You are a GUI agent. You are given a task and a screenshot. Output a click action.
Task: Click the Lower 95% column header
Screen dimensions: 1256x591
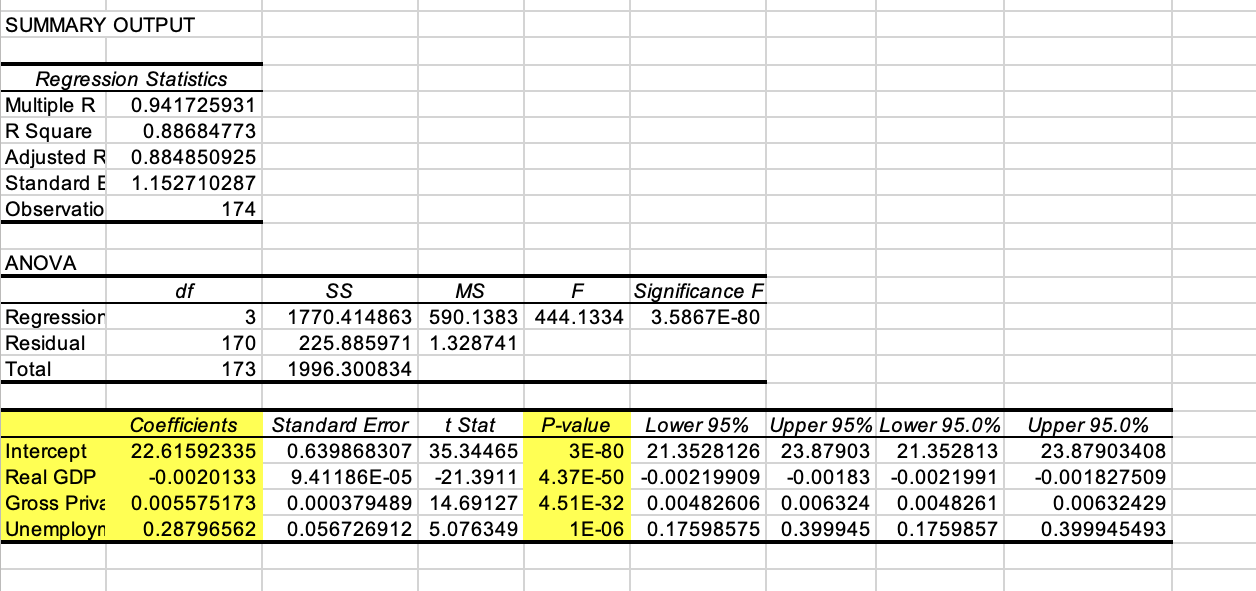[700, 425]
